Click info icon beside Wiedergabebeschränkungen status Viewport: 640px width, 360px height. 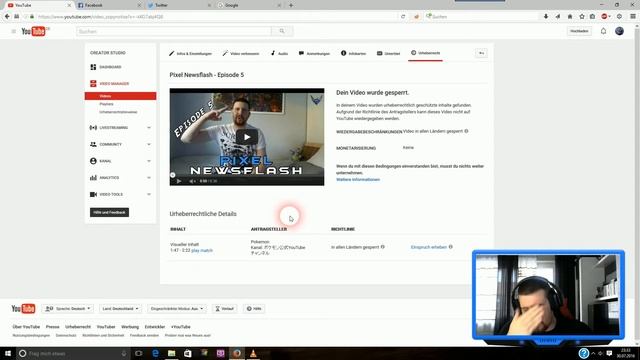click(x=466, y=131)
